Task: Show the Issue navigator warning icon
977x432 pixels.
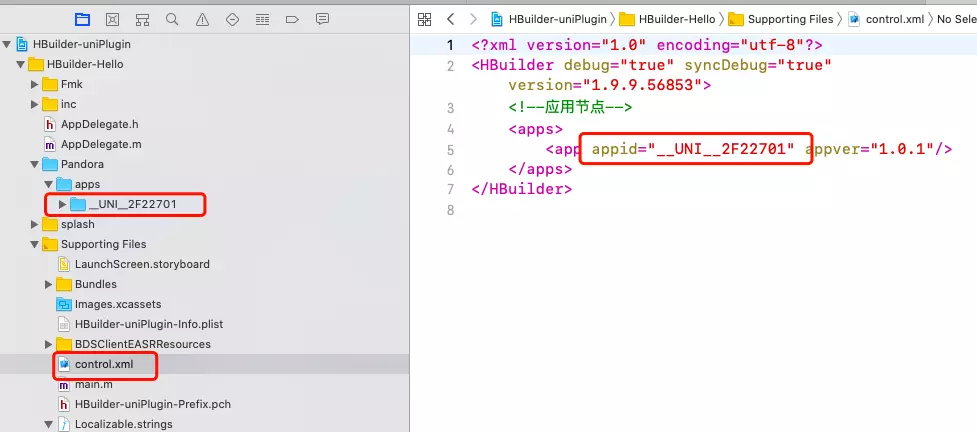Action: pos(202,19)
